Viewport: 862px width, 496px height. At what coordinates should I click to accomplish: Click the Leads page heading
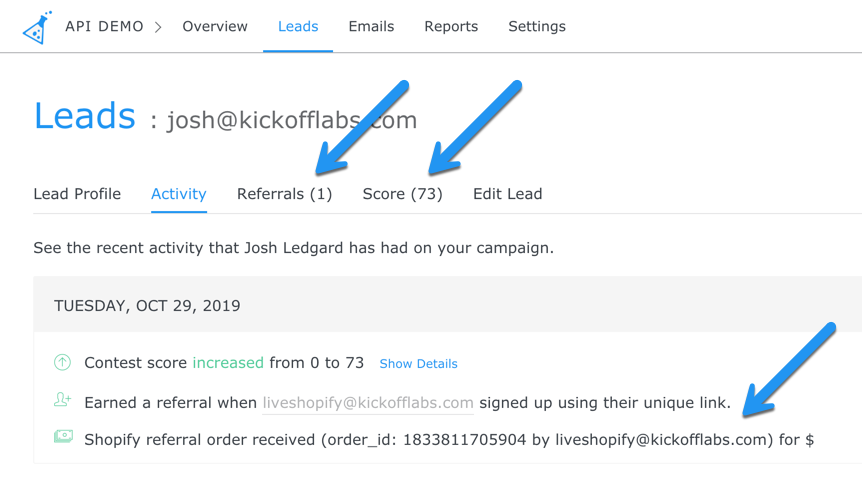[84, 116]
